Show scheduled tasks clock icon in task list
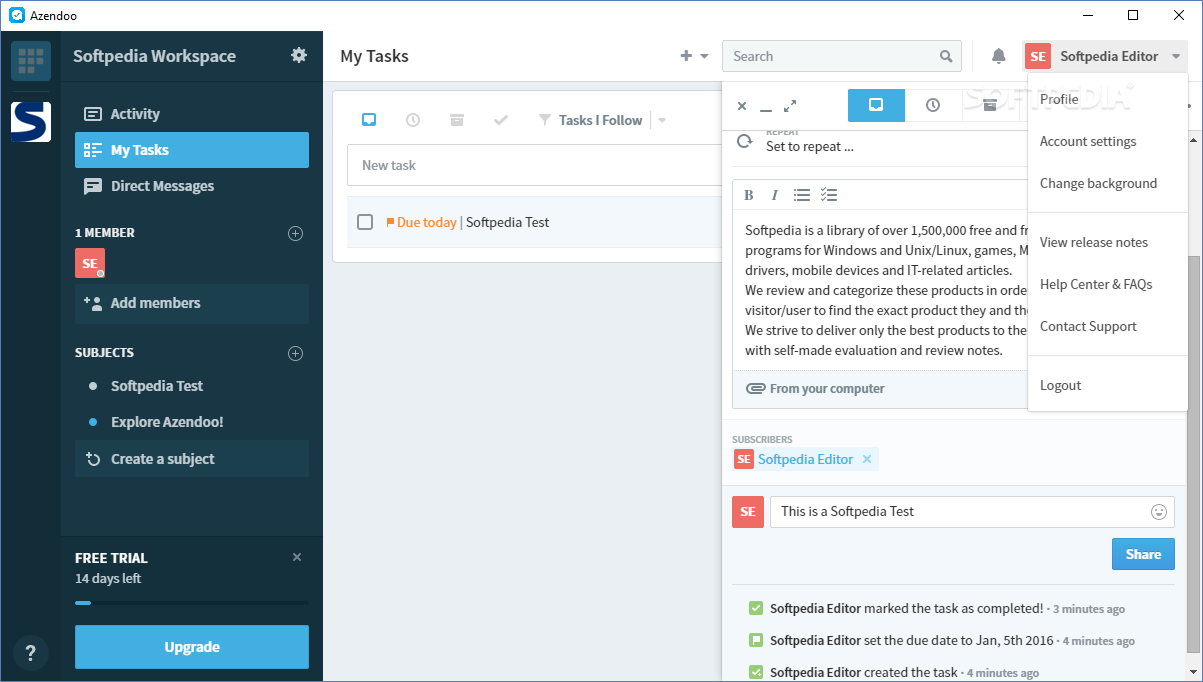This screenshot has width=1203, height=682. 413,120
